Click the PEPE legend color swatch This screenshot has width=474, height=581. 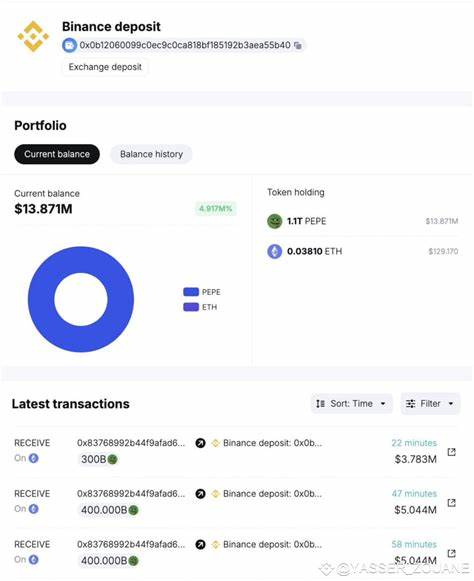point(191,292)
